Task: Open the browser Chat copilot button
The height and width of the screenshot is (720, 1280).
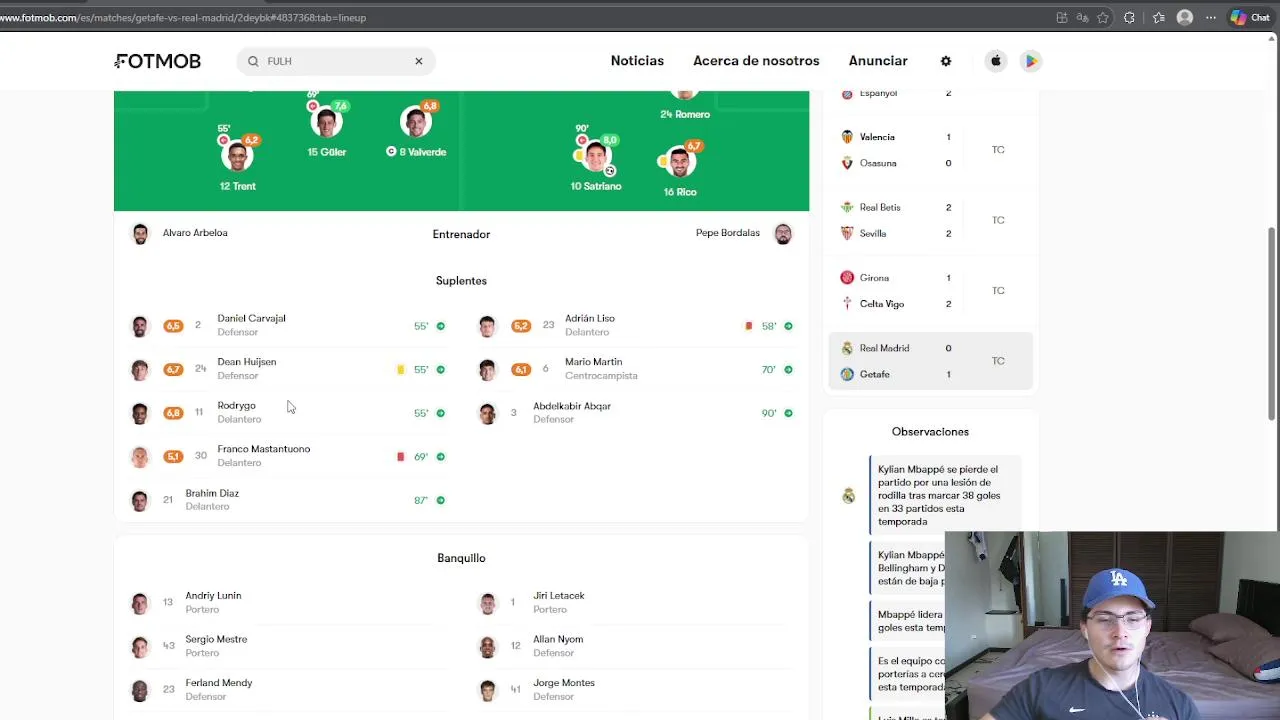Action: (x=1250, y=17)
